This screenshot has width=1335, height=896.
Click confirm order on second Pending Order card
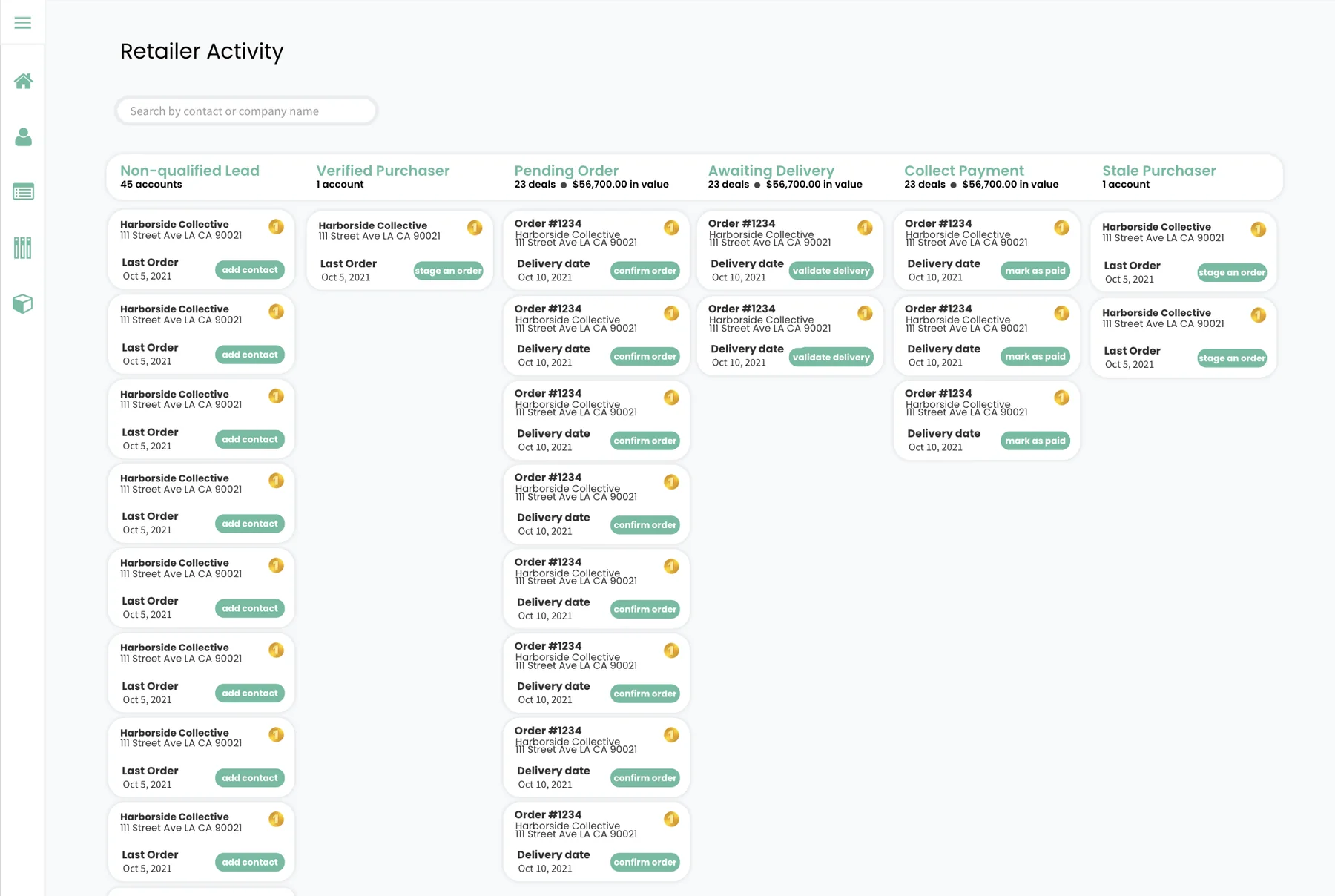[x=645, y=356]
